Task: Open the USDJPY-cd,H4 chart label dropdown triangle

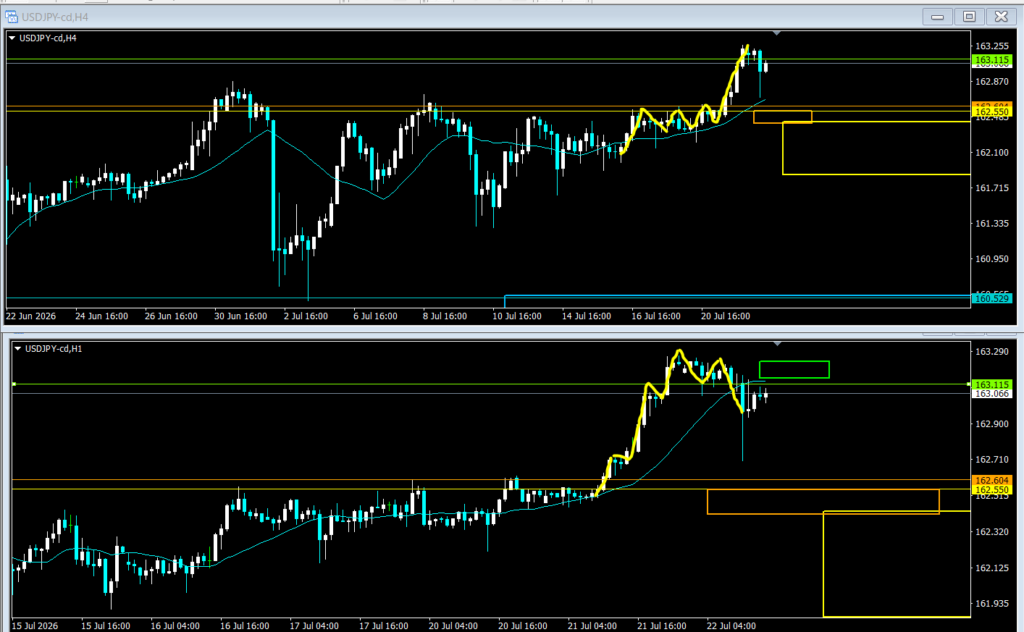Action: pos(12,38)
